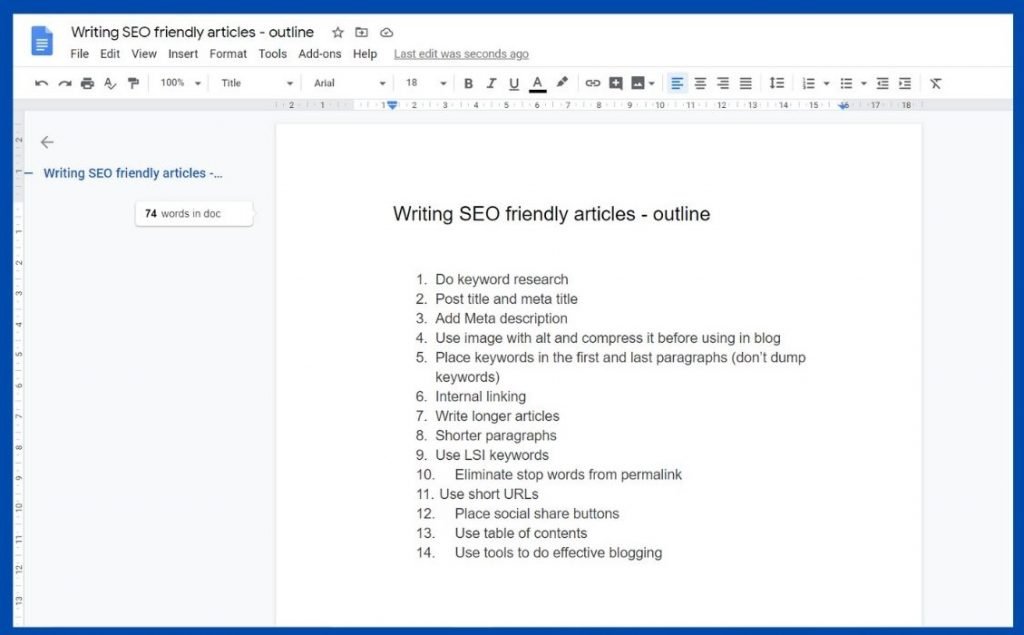Click list item 'Add Meta description'
This screenshot has height=635, width=1024.
pyautogui.click(x=501, y=319)
